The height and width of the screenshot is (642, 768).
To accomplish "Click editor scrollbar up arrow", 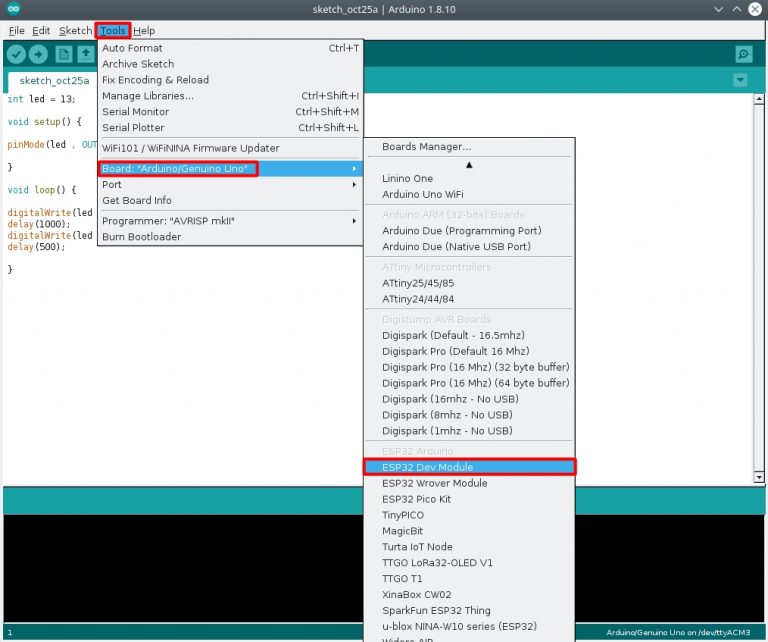I will click(x=759, y=99).
